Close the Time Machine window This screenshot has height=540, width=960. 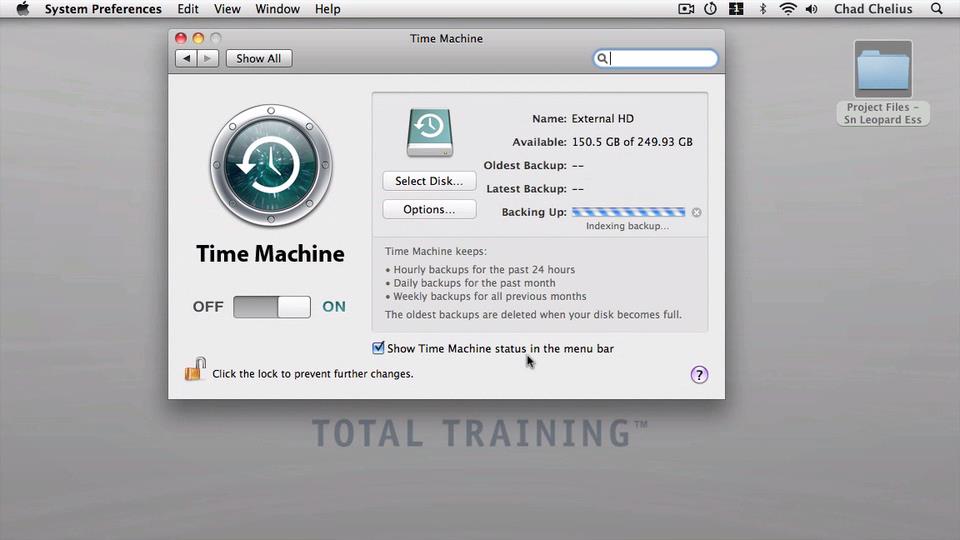coord(181,38)
